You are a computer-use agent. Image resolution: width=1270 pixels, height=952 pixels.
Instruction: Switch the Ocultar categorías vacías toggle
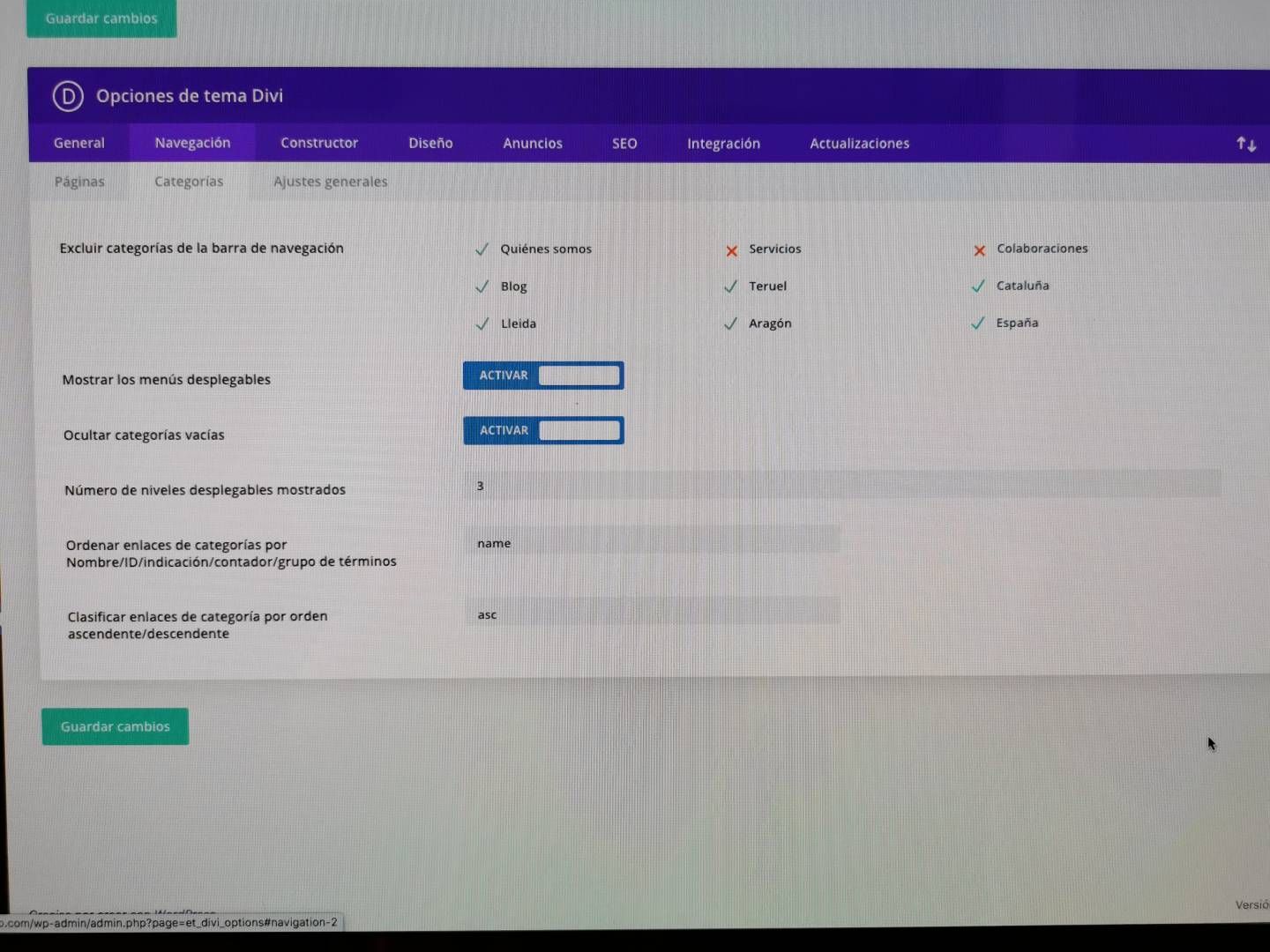tap(543, 430)
